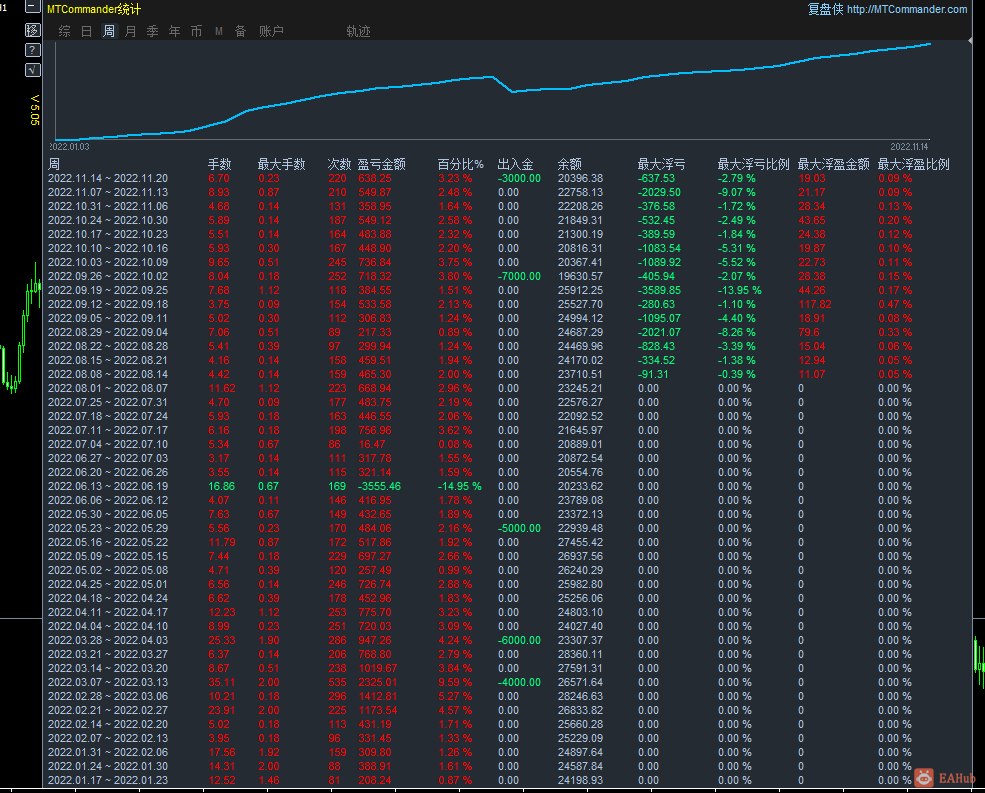Click the minimize panel button beside MTCommander统计
The width and height of the screenshot is (985, 793).
32,9
